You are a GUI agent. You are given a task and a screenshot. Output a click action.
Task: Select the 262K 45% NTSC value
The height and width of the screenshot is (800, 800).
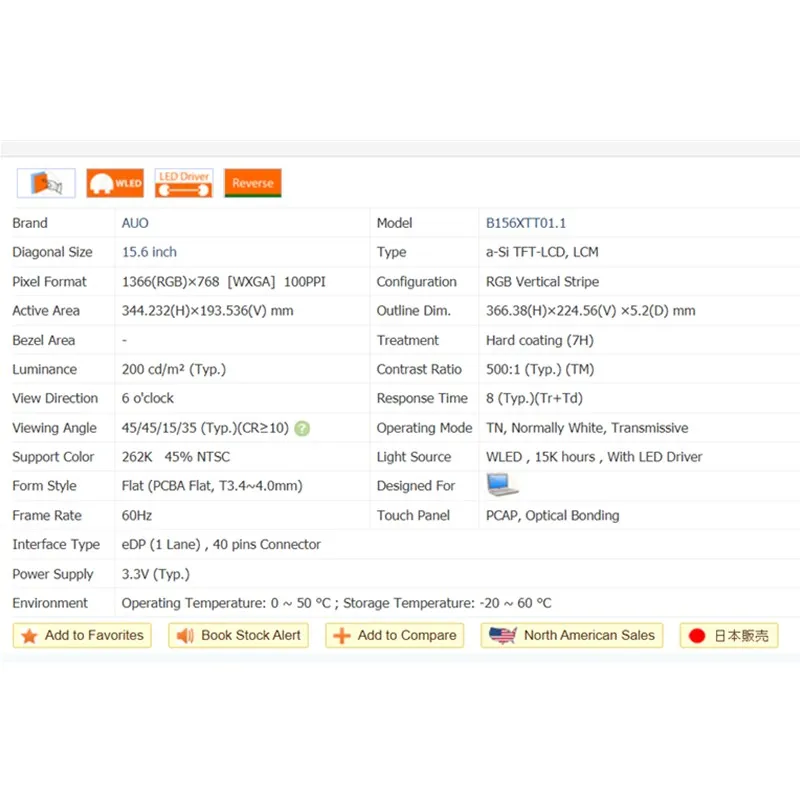tap(176, 457)
